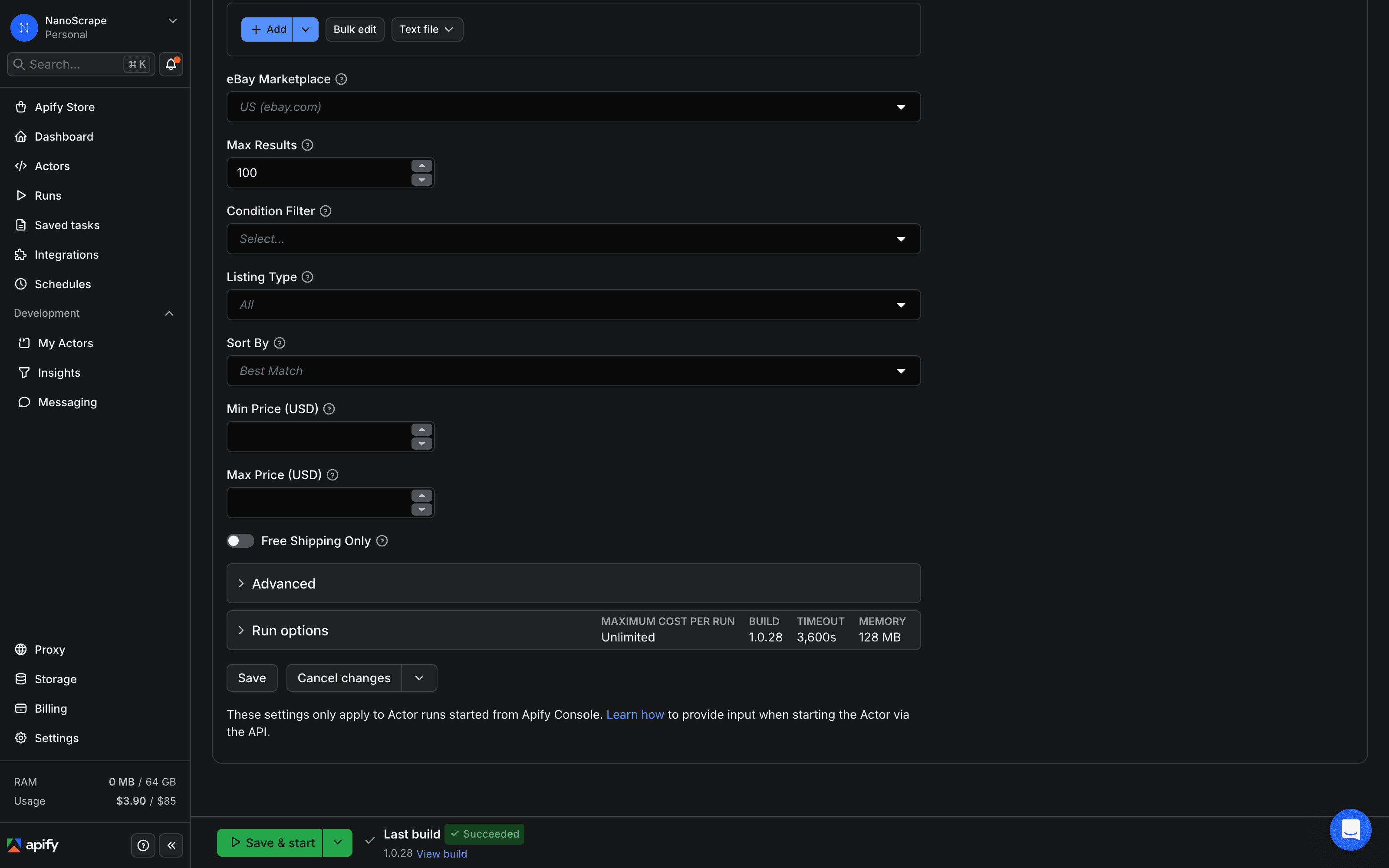
Task: Collapse the Development section
Action: point(169,313)
